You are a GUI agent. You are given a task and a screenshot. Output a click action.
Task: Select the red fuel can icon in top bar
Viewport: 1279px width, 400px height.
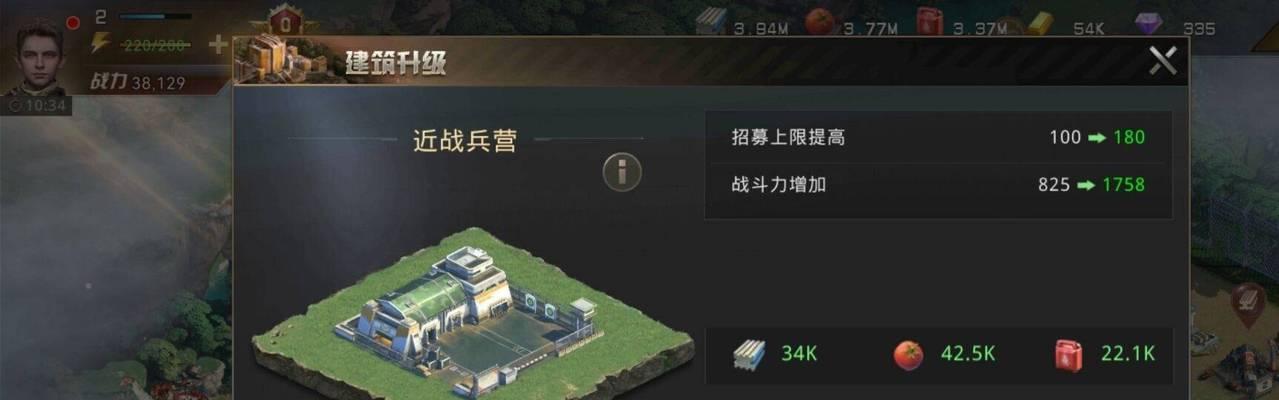click(x=929, y=21)
